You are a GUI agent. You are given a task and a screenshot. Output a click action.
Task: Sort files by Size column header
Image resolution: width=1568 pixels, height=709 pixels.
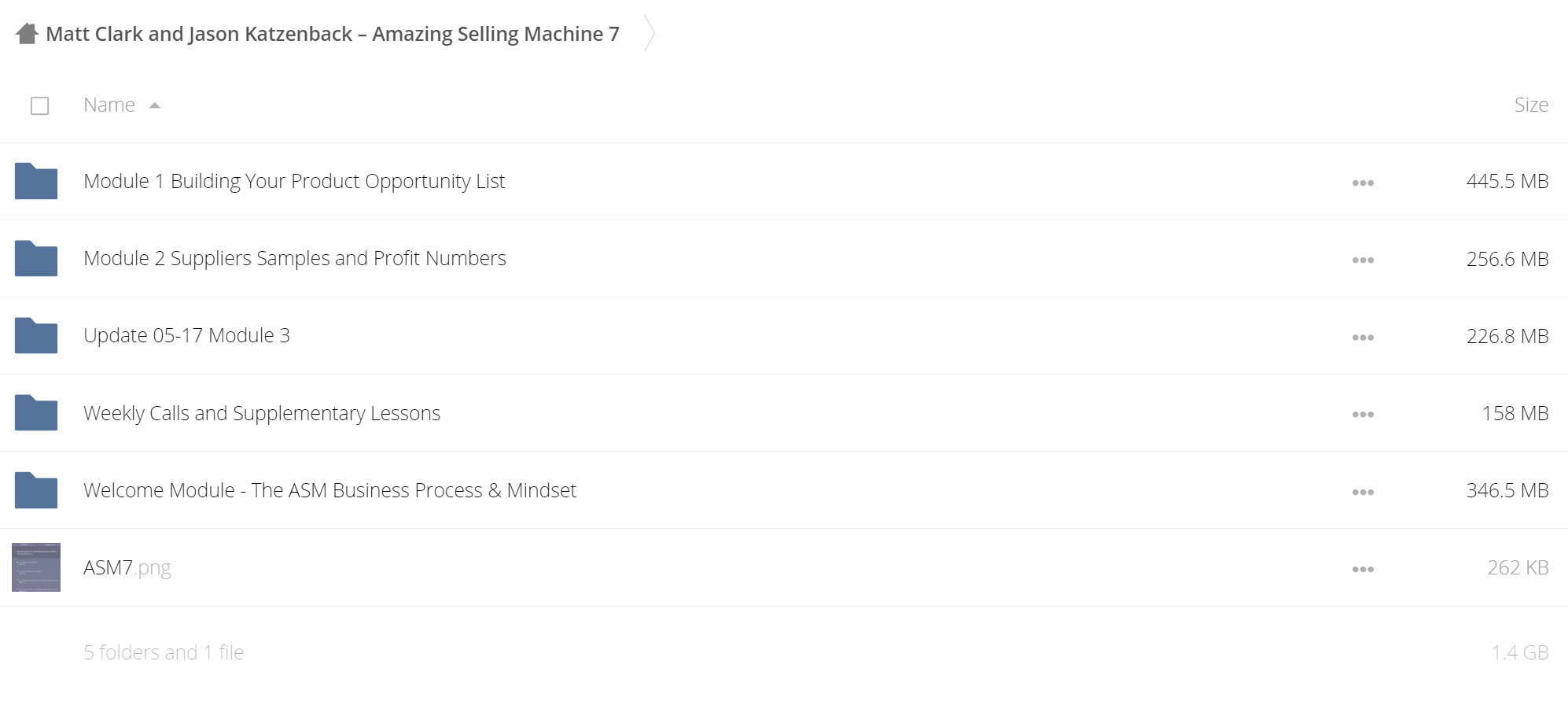pos(1531,105)
